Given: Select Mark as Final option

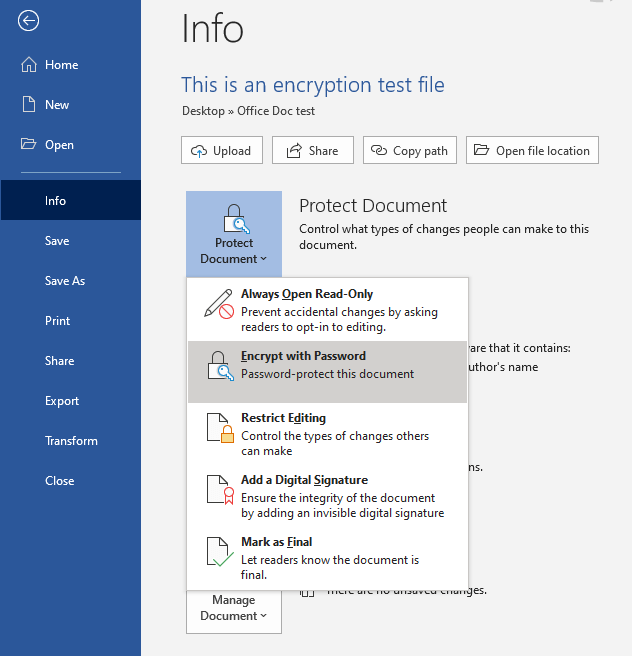Looking at the screenshot, I should (328, 558).
